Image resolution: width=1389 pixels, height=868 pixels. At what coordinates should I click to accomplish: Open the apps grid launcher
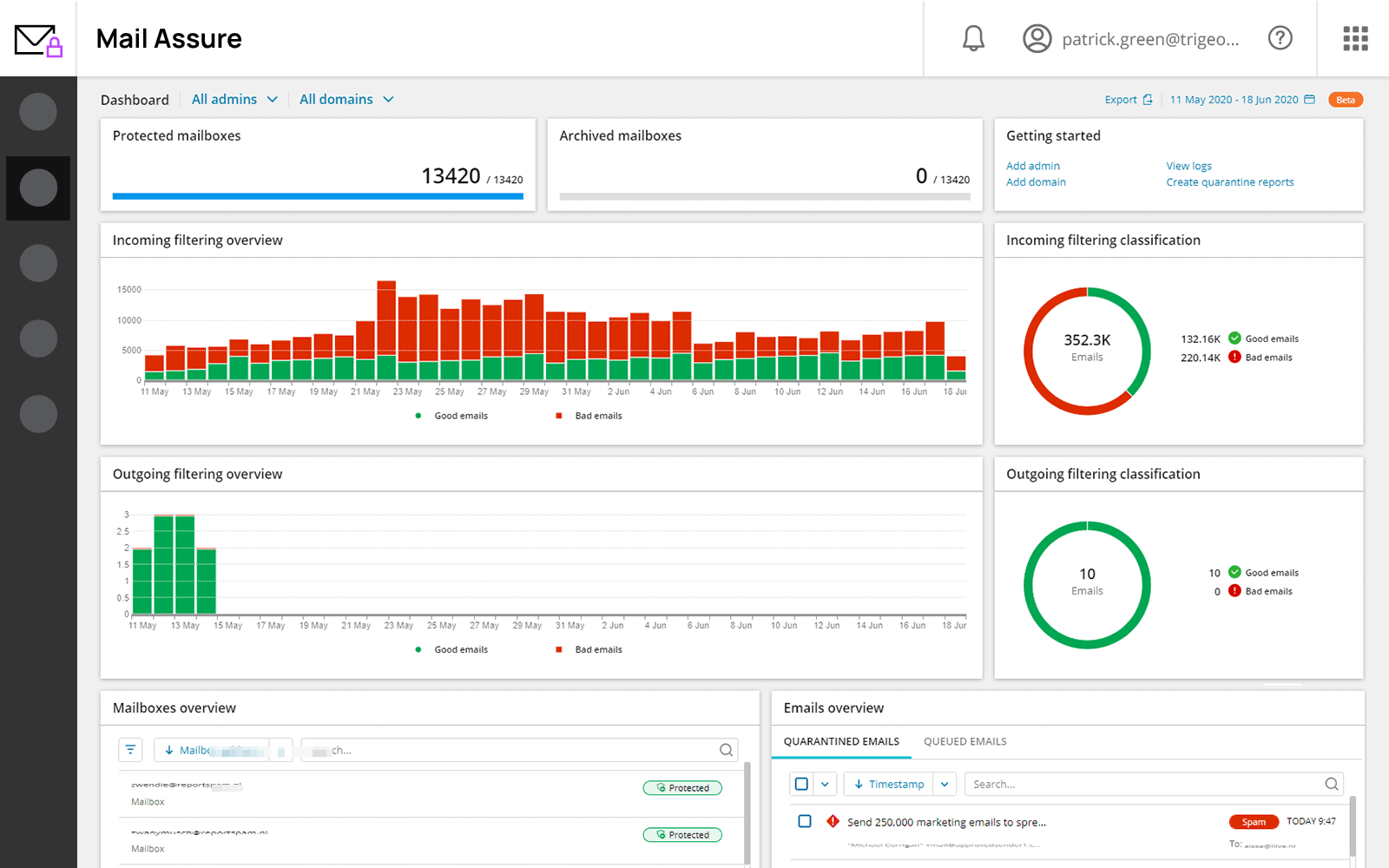[x=1355, y=38]
